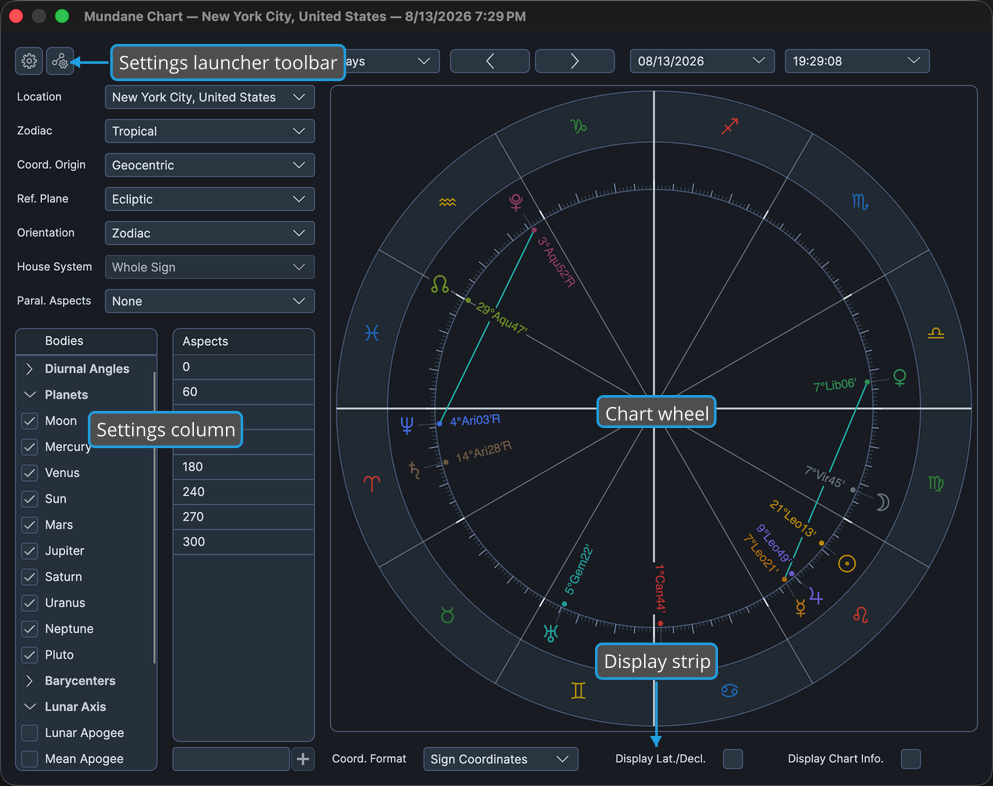The width and height of the screenshot is (993, 786).
Task: Click the Sun glyph in chart
Action: pos(847,564)
